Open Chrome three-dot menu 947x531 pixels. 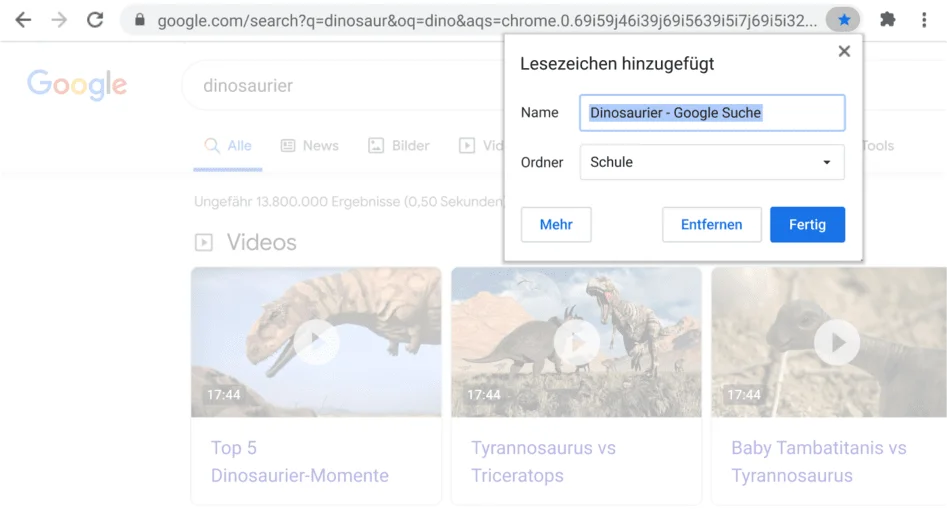click(x=924, y=20)
